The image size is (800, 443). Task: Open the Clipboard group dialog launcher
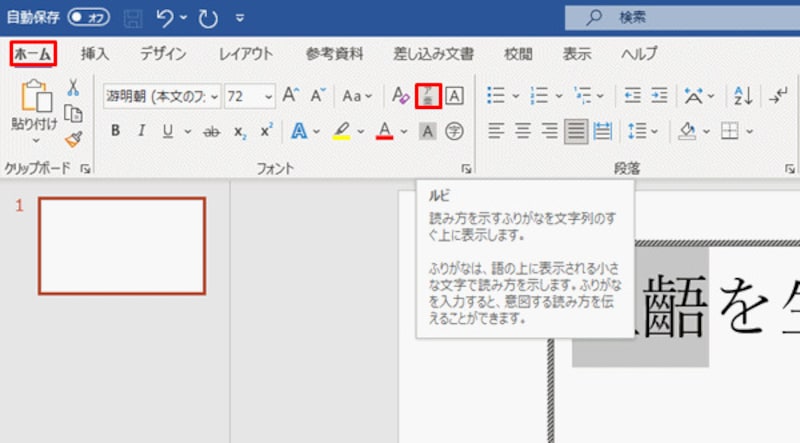click(x=85, y=169)
